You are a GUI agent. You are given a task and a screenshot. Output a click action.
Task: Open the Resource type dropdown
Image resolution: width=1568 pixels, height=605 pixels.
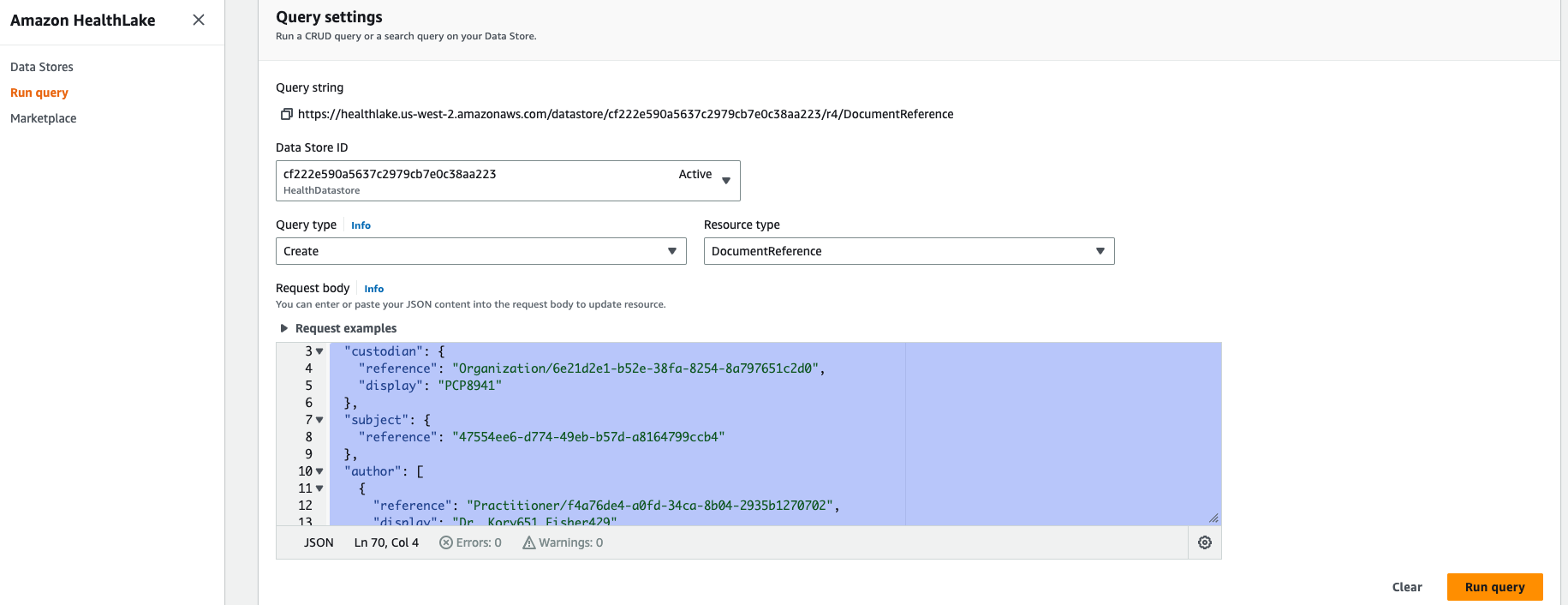coord(909,251)
